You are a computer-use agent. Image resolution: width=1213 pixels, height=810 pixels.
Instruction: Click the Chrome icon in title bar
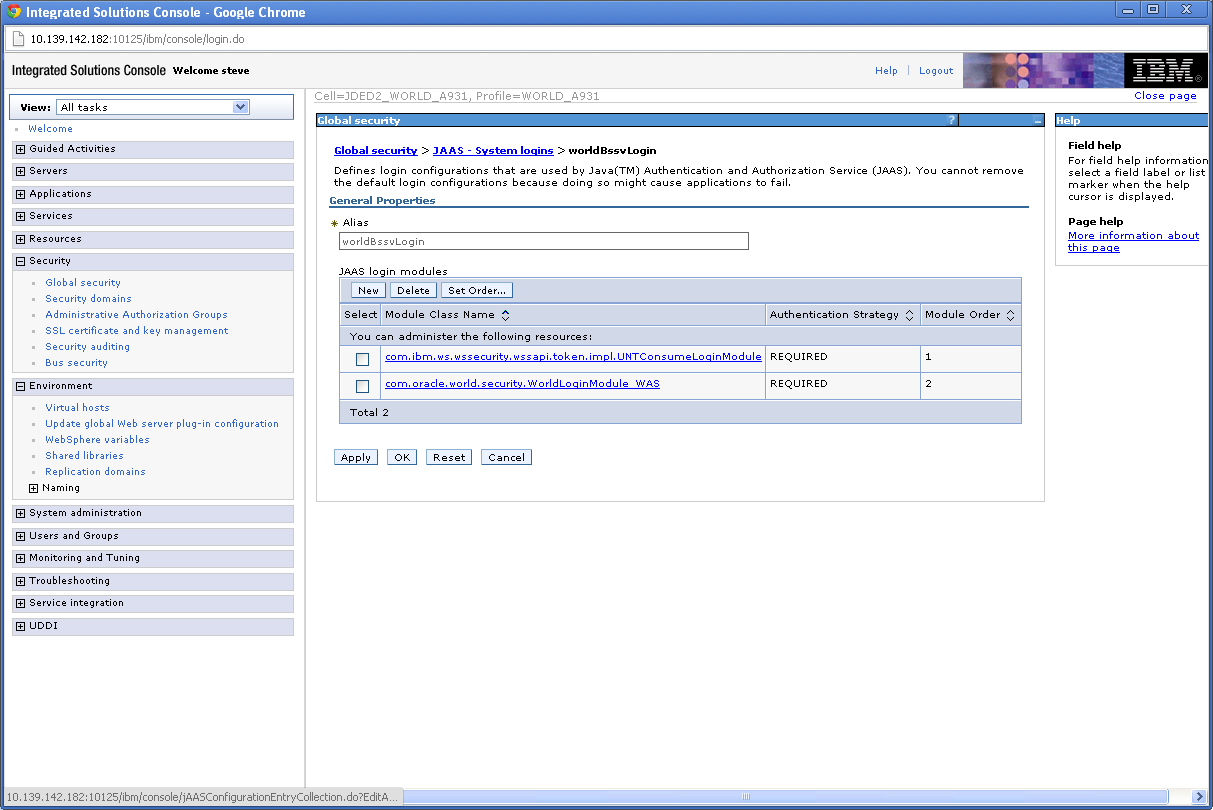click(x=14, y=12)
